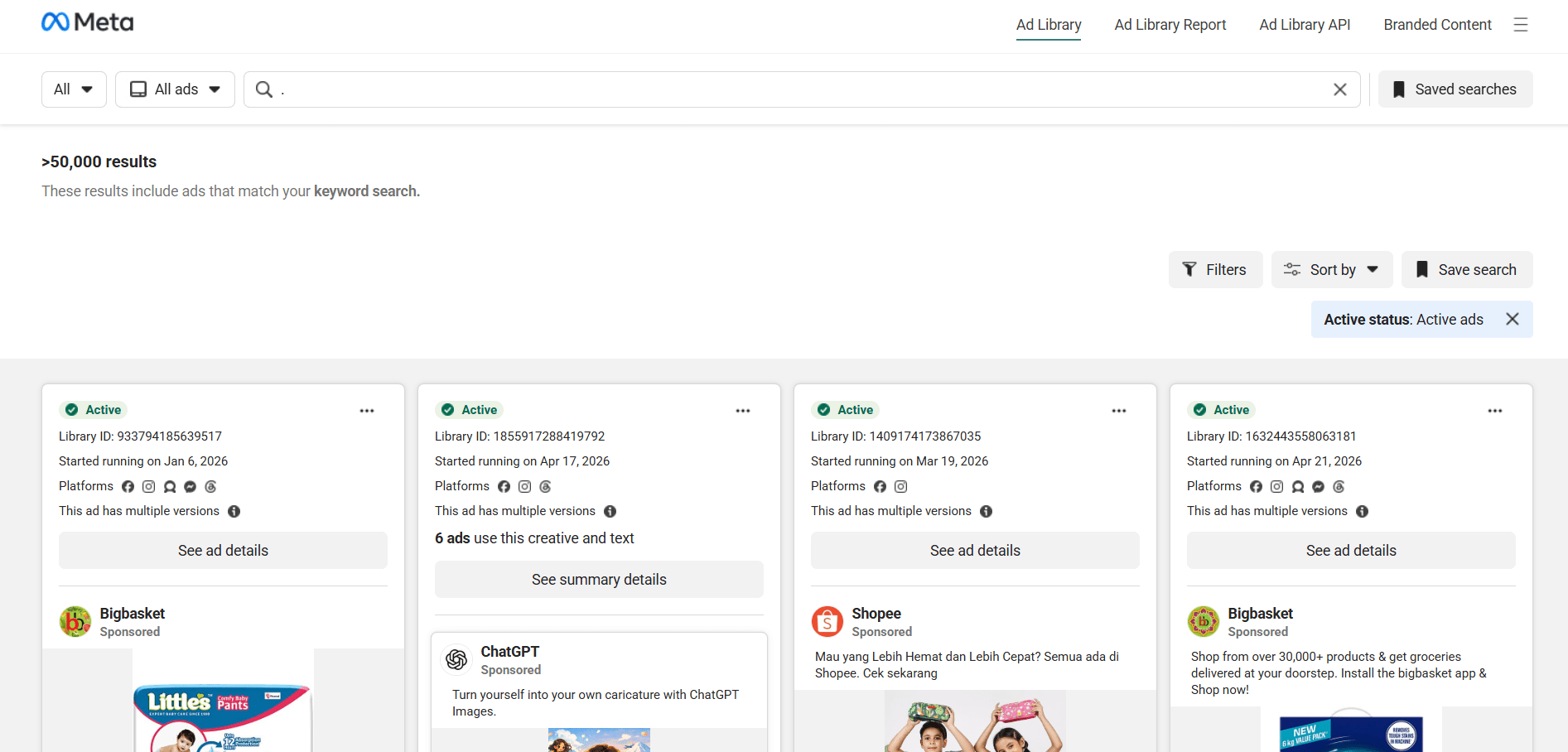Open the Shopee ad image of kids
1568x752 pixels.
[975, 722]
